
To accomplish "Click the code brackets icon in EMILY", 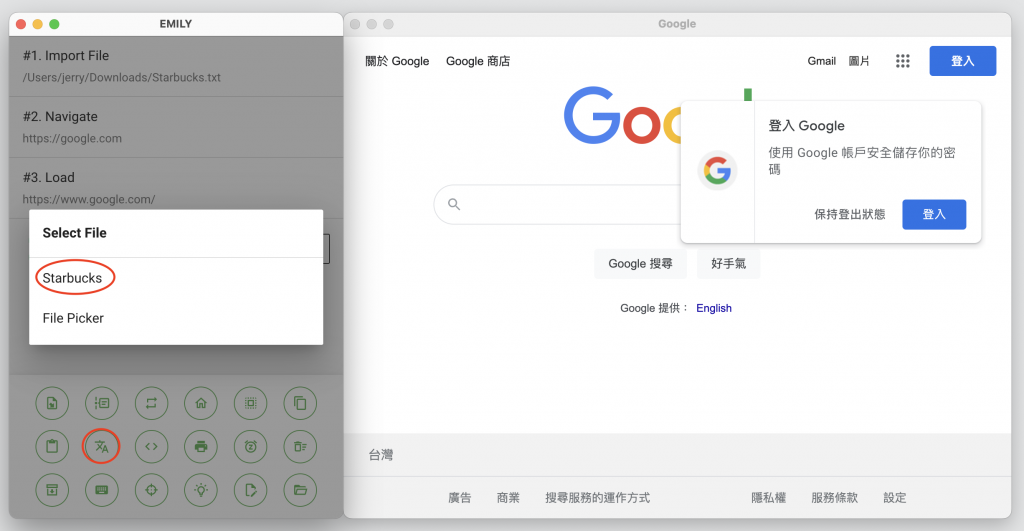I will tap(152, 447).
